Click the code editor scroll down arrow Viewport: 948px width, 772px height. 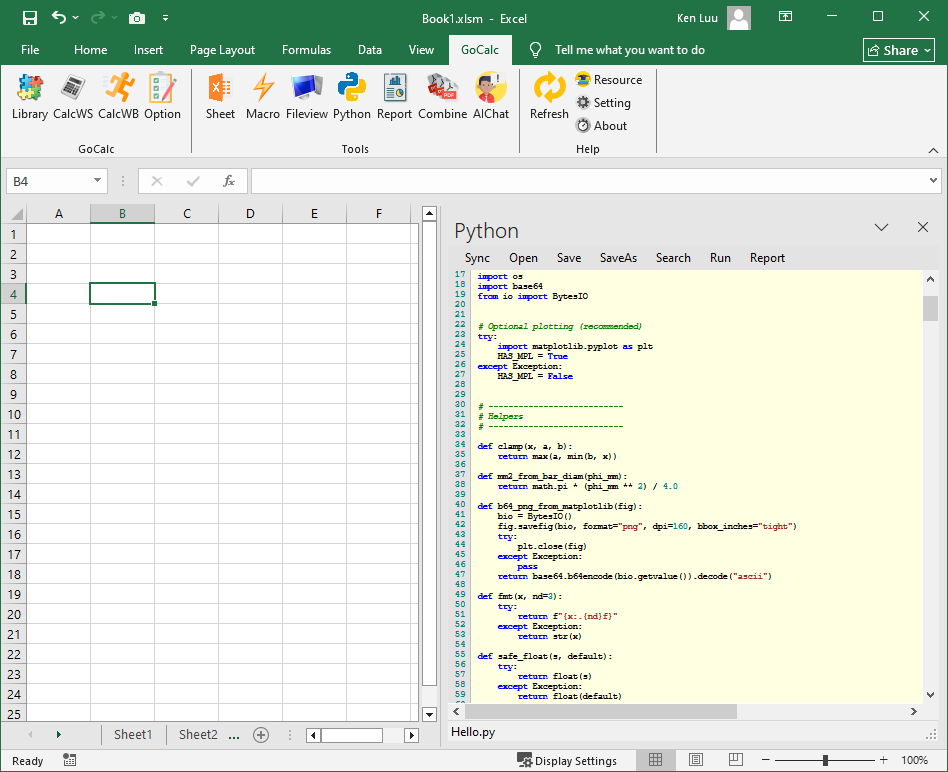[930, 695]
